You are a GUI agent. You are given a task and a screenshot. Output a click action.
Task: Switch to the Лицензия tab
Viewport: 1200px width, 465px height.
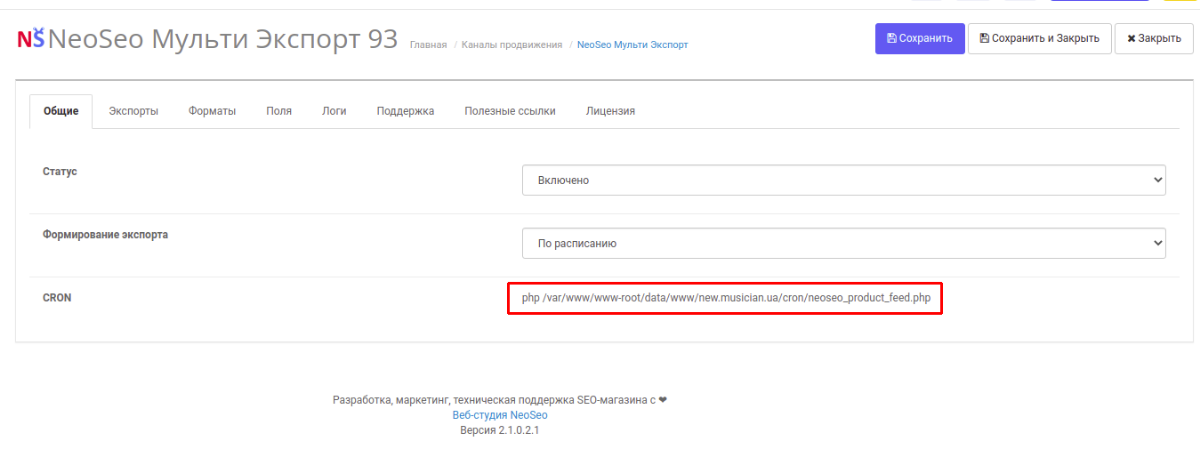(610, 111)
